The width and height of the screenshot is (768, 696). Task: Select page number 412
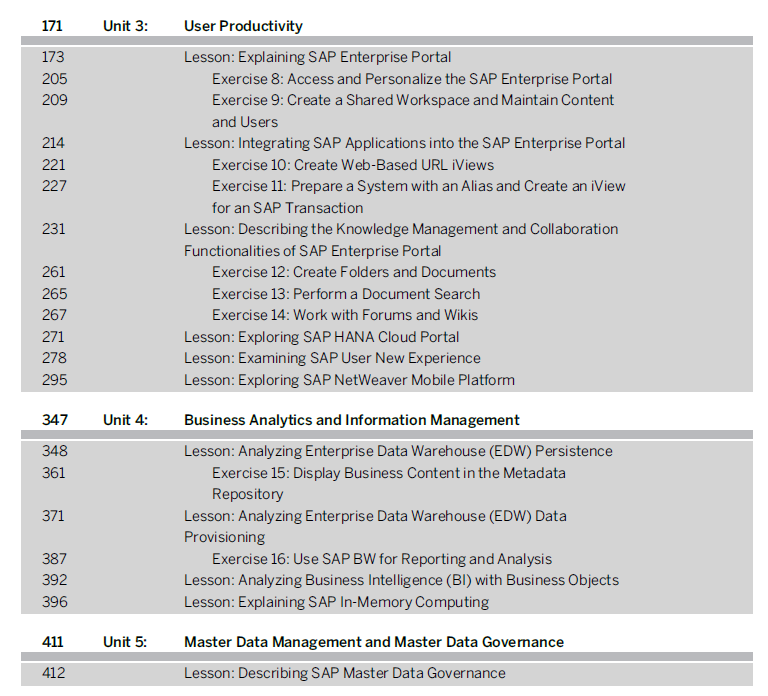53,673
